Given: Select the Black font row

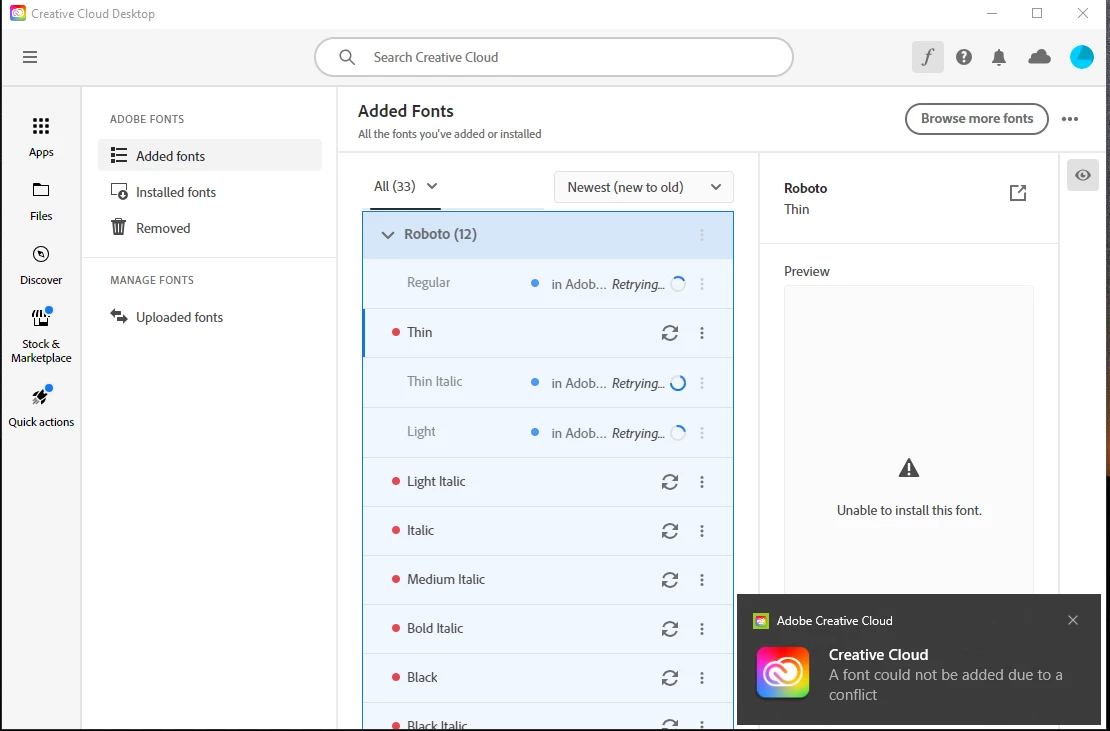Looking at the screenshot, I should [x=548, y=677].
